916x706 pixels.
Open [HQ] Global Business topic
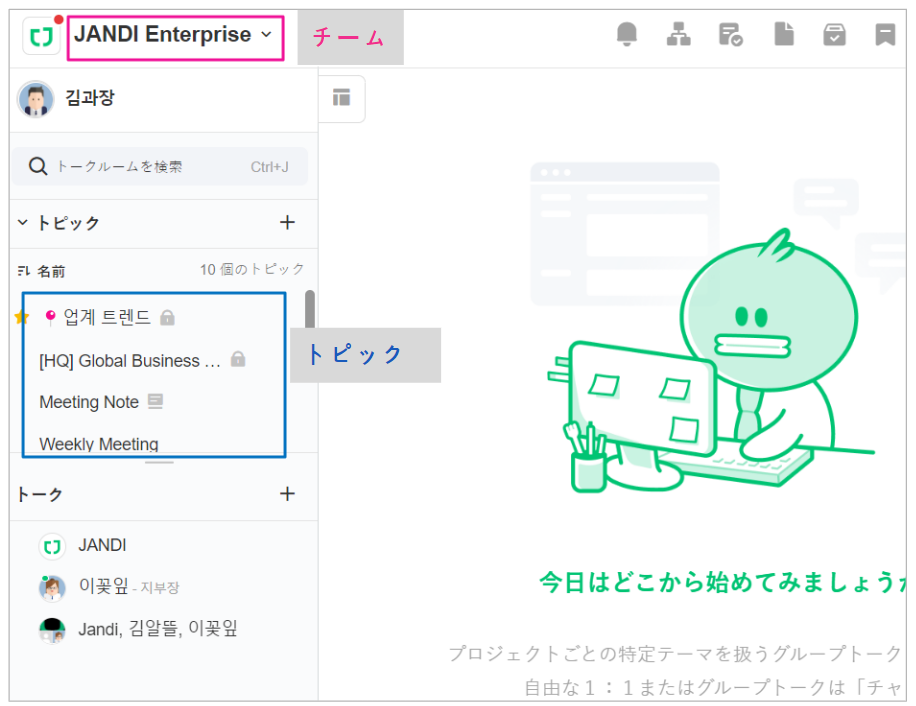pos(130,361)
